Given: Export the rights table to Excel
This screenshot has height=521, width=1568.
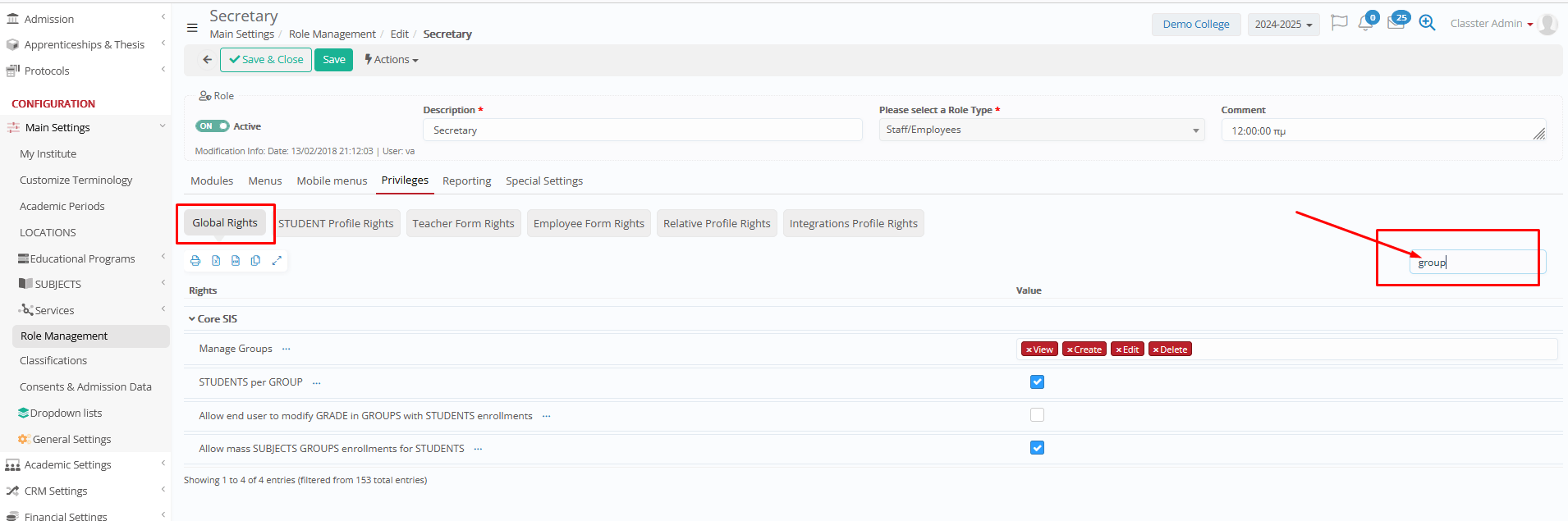Looking at the screenshot, I should [216, 261].
